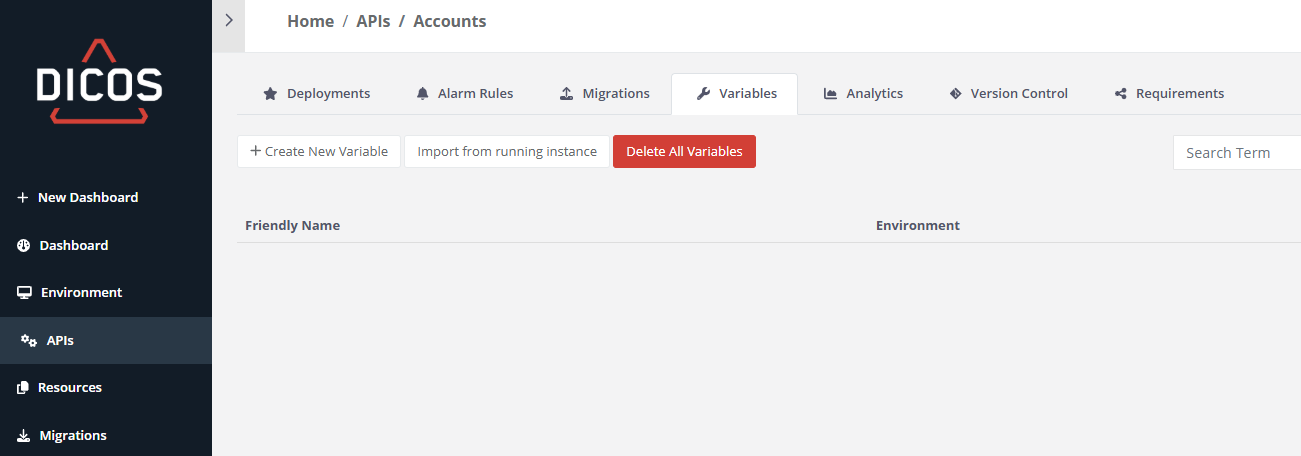
Task: Sort by the Friendly Name column header
Action: point(292,226)
